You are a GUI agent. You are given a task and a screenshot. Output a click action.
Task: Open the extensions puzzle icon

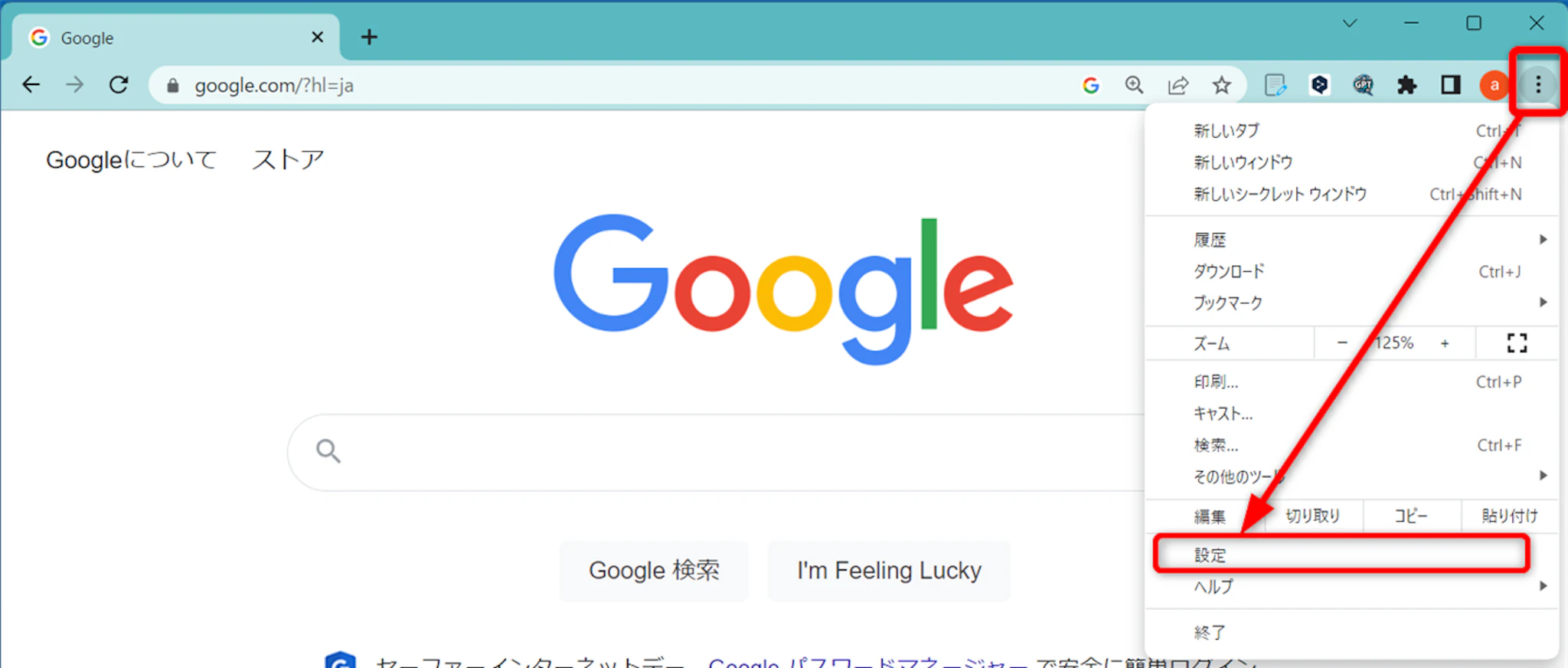pyautogui.click(x=1406, y=85)
